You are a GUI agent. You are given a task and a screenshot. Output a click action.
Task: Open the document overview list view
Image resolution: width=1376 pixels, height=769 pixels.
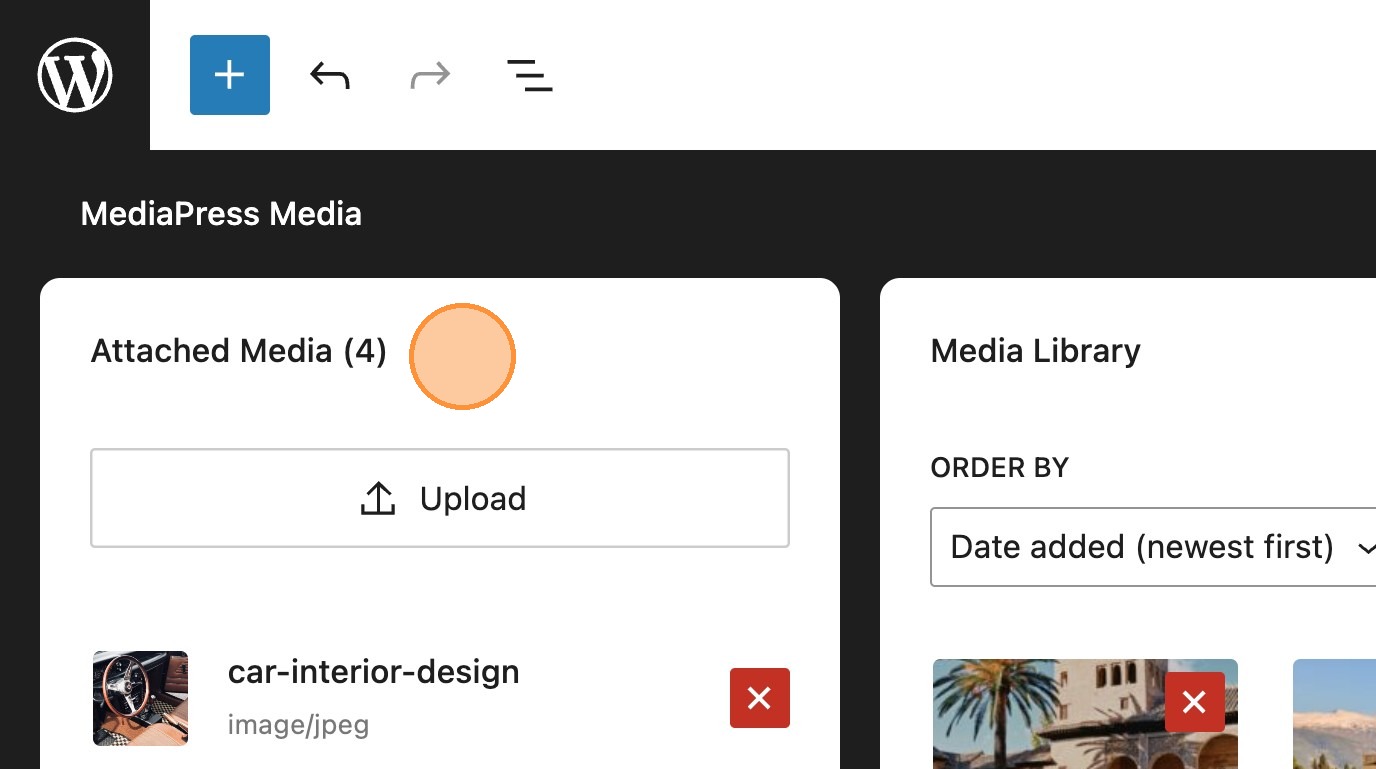(x=530, y=75)
